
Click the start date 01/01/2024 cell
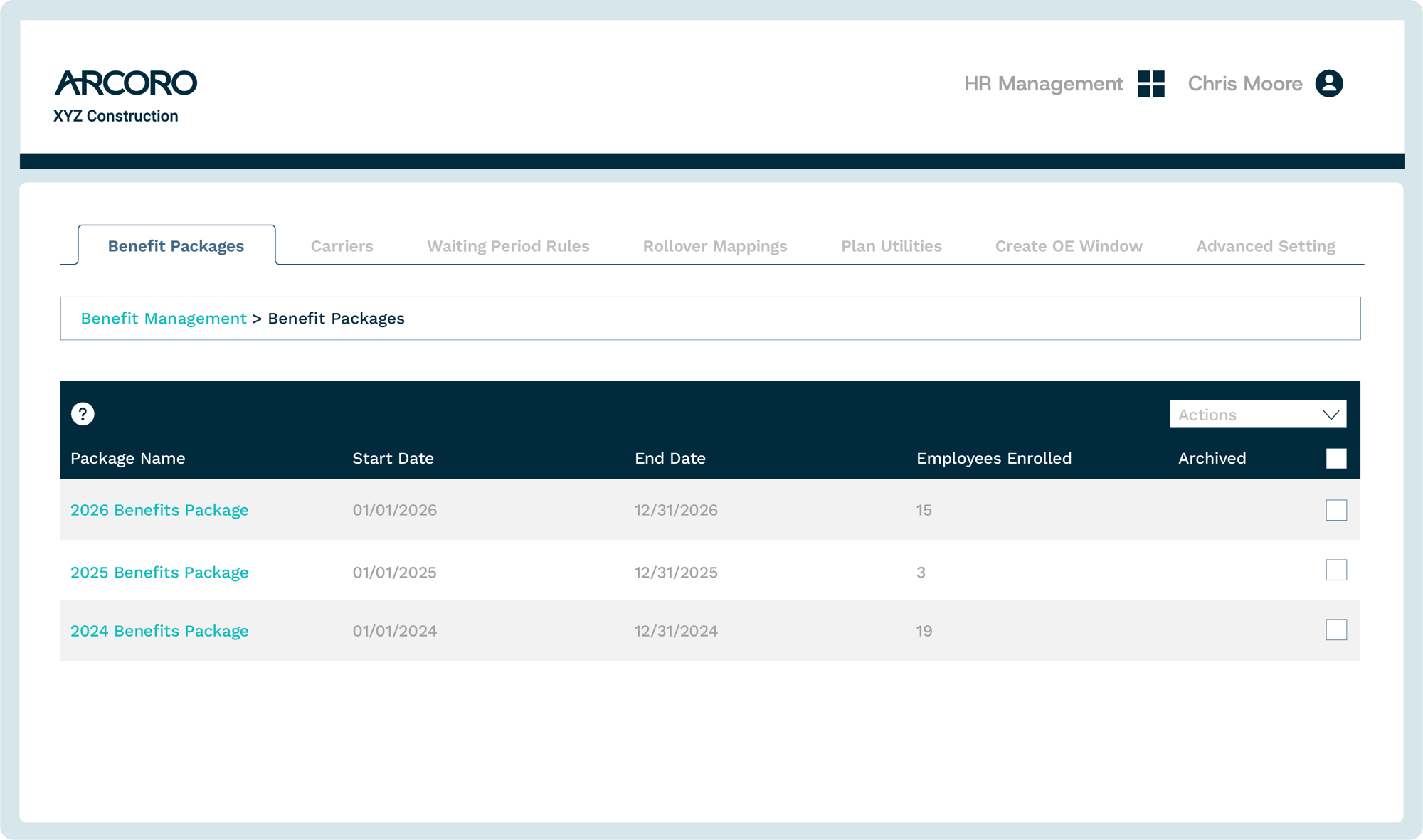[395, 631]
